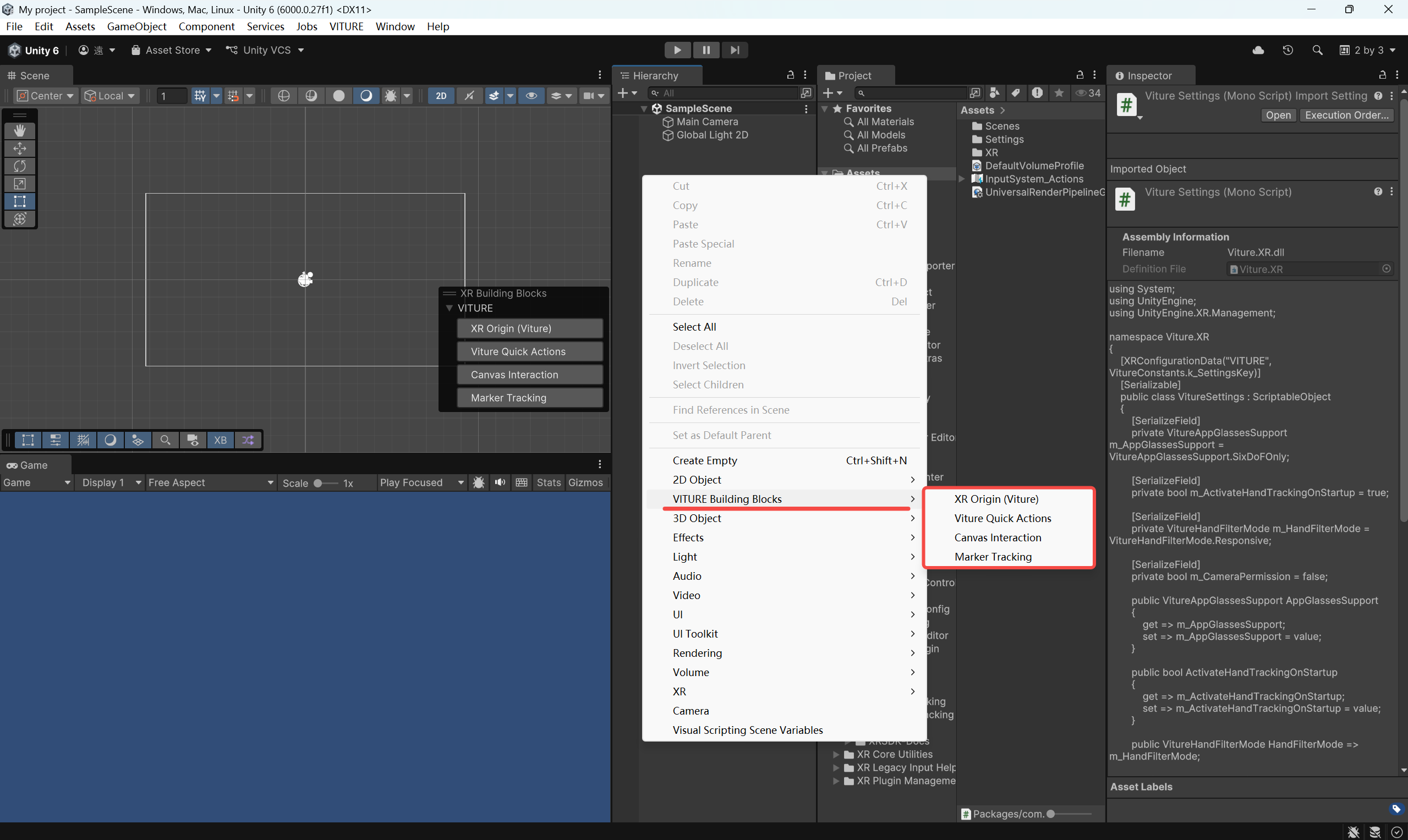This screenshot has height=840, width=1408.
Task: Open the Local rotation dropdown
Action: (x=109, y=96)
